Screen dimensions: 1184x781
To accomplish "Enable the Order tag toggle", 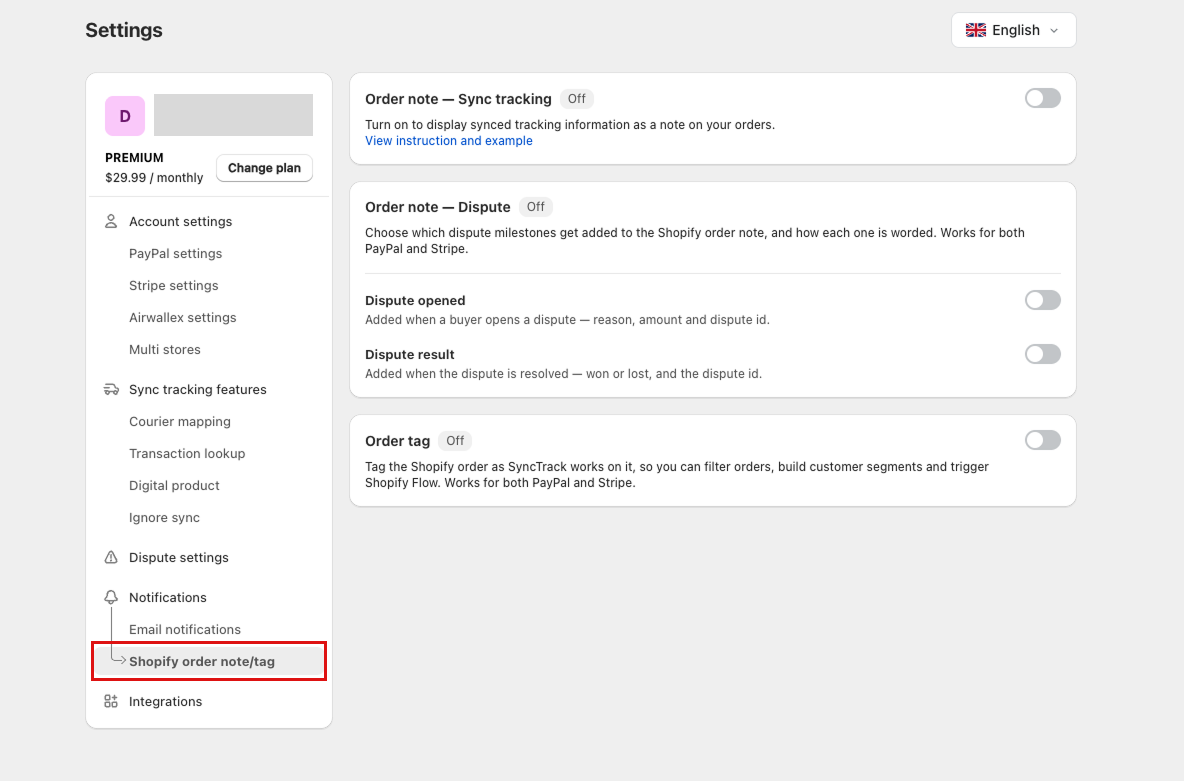I will click(x=1043, y=440).
